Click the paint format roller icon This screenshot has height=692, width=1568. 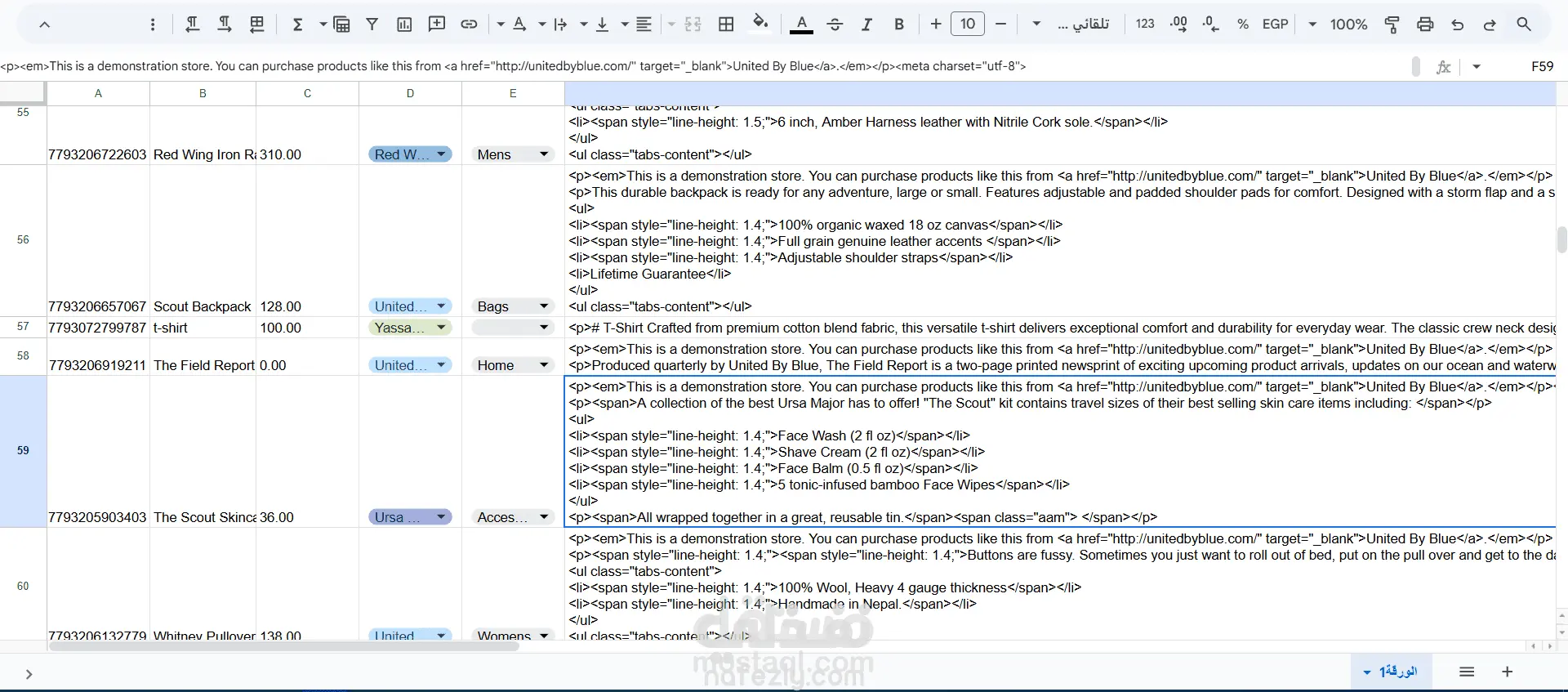click(1392, 25)
